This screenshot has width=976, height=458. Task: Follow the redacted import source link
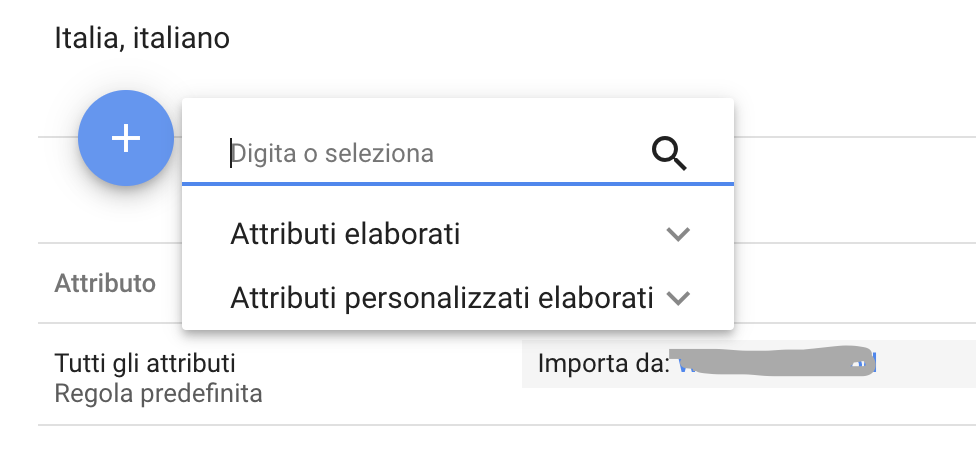tap(773, 363)
